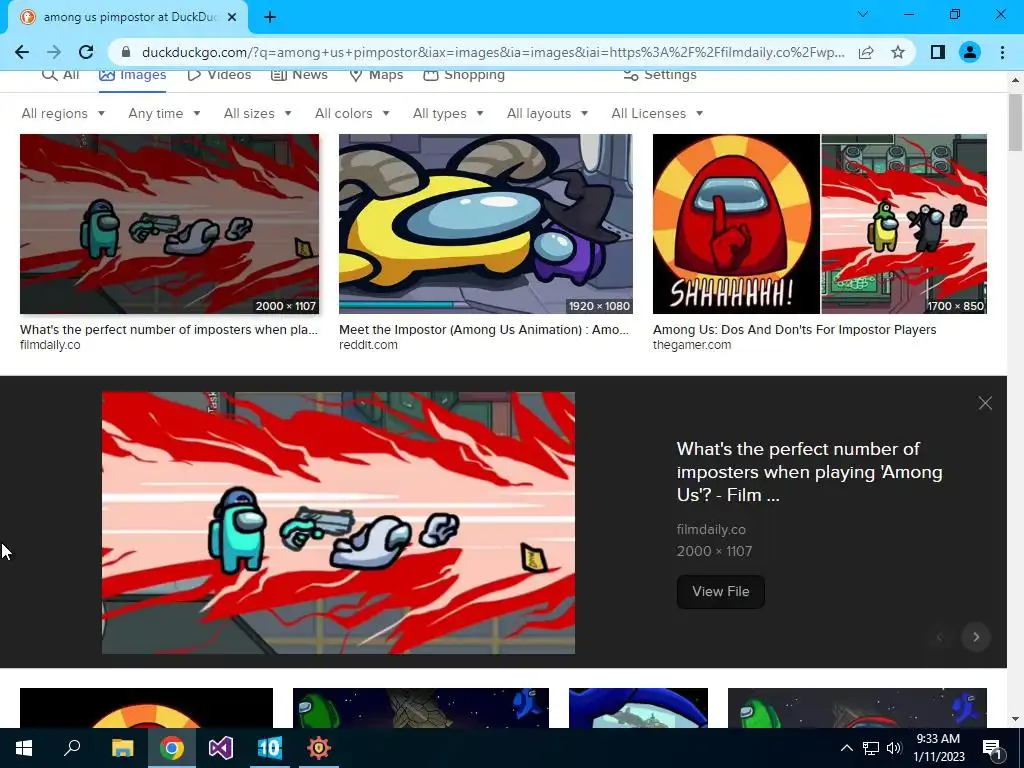Switch to the Shopping search tab
Image resolution: width=1024 pixels, height=768 pixels.
click(464, 74)
